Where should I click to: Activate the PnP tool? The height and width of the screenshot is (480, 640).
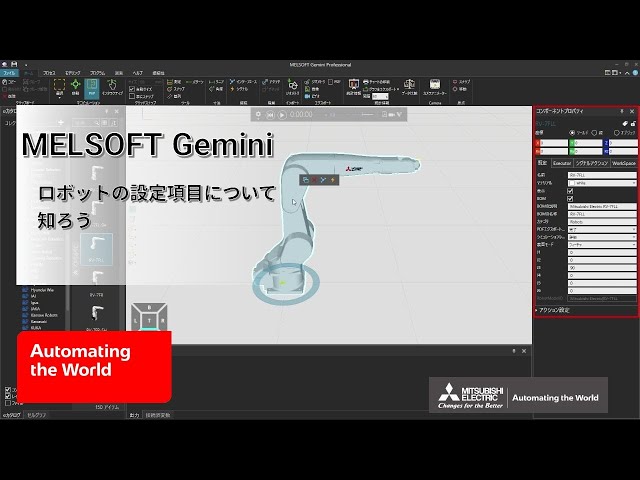pyautogui.click(x=92, y=87)
